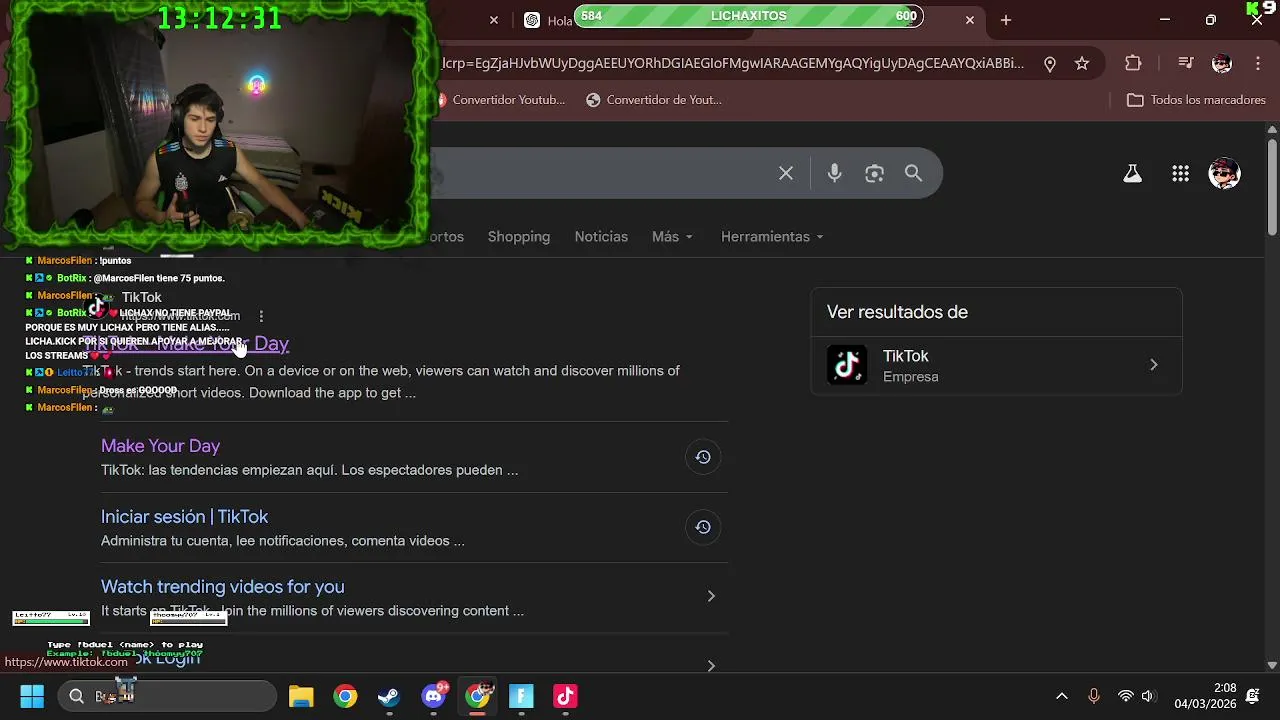Open Steam from the taskbar
Viewport: 1280px width, 720px height.
click(389, 696)
